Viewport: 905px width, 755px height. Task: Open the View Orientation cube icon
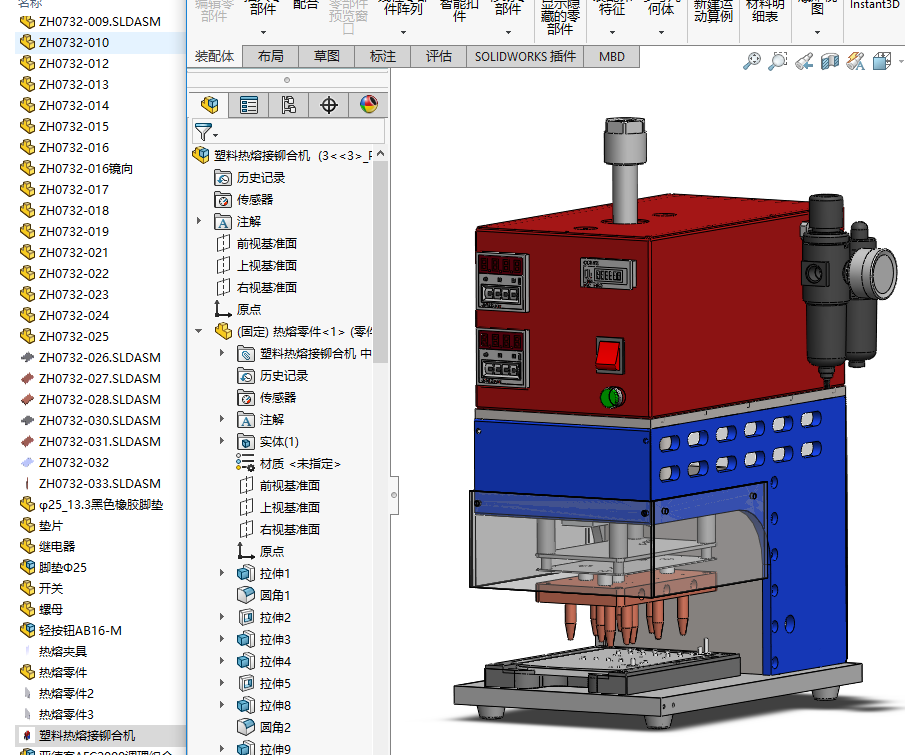tap(881, 62)
